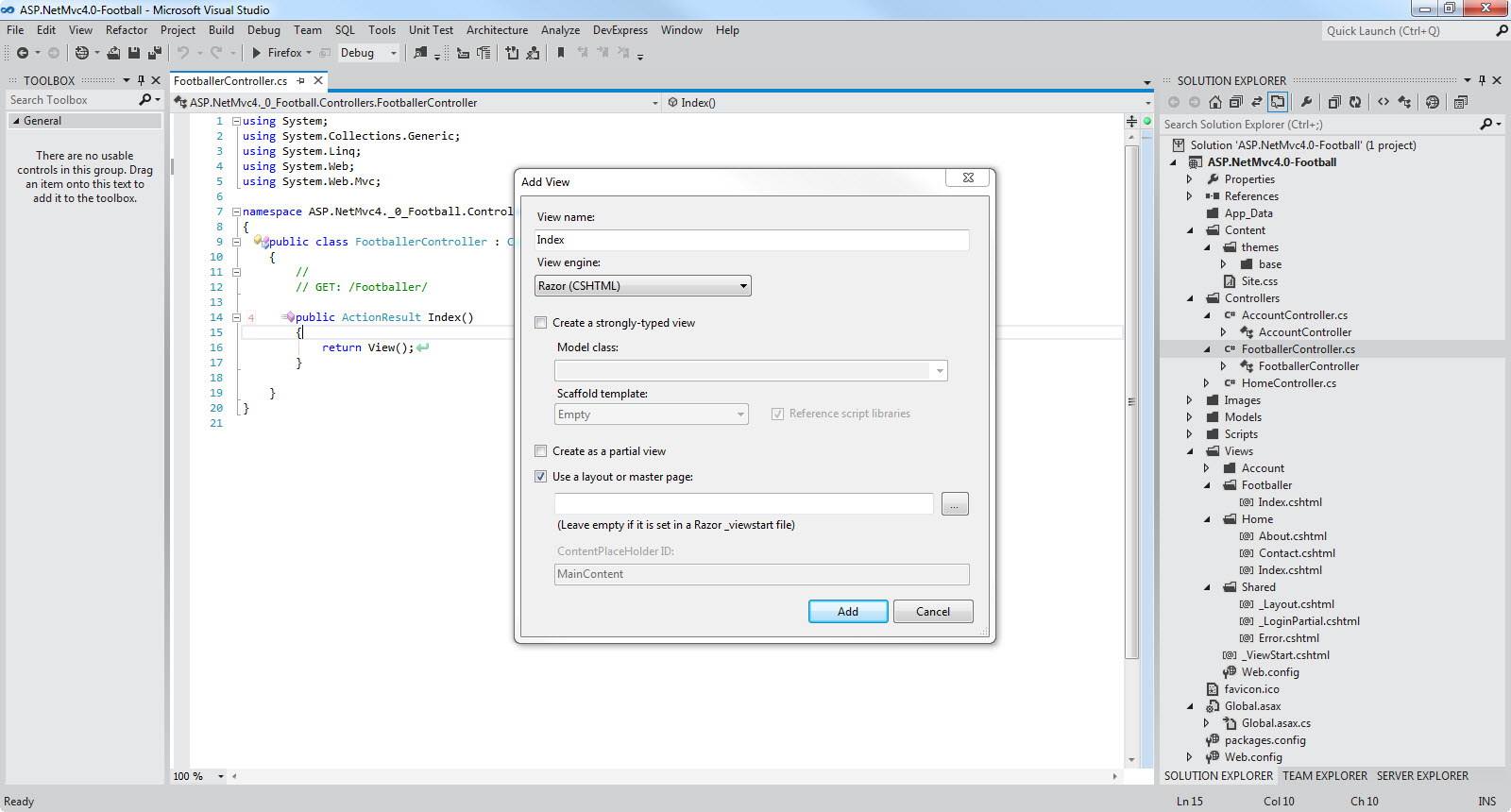
Task: Toggle the Solution Explorer auto-hide pin
Action: tap(1482, 80)
